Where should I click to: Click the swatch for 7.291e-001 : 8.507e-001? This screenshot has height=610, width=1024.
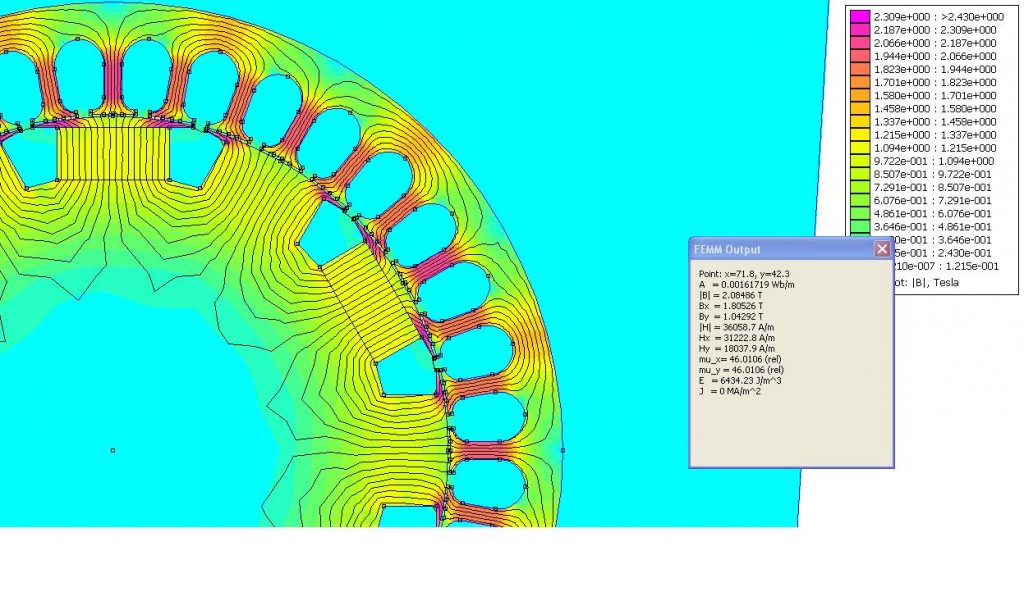click(860, 187)
